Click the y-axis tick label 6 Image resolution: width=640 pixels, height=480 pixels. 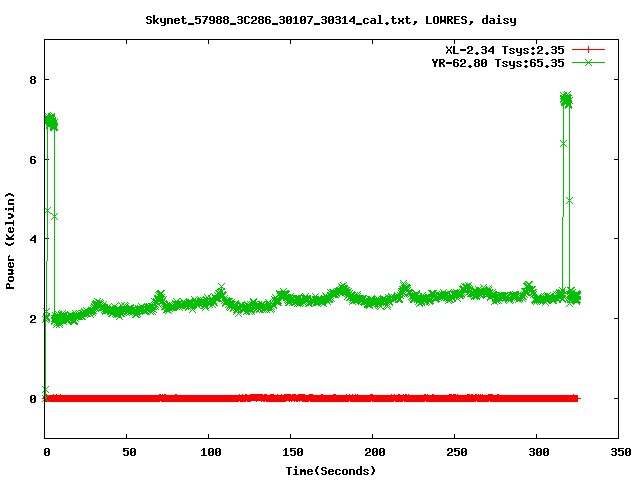33,160
